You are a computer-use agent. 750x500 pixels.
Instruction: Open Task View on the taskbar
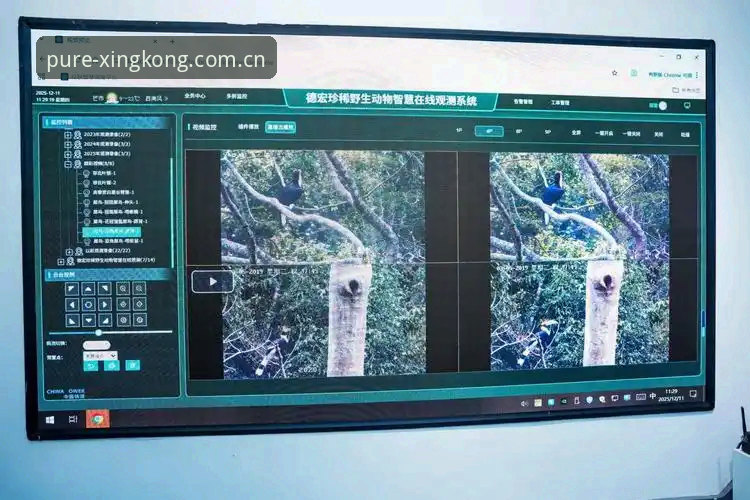73,420
